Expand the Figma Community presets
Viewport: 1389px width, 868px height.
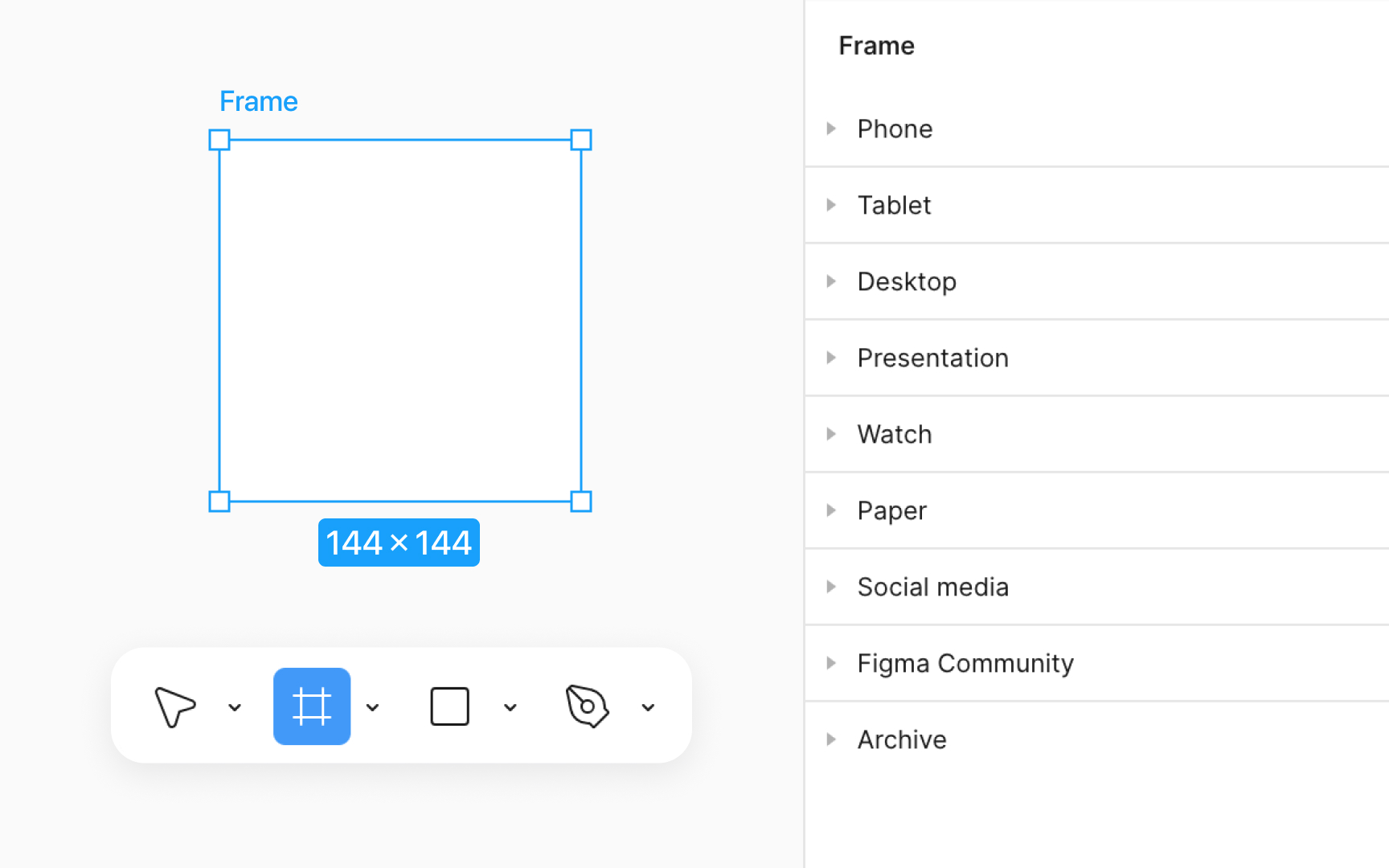pos(831,663)
